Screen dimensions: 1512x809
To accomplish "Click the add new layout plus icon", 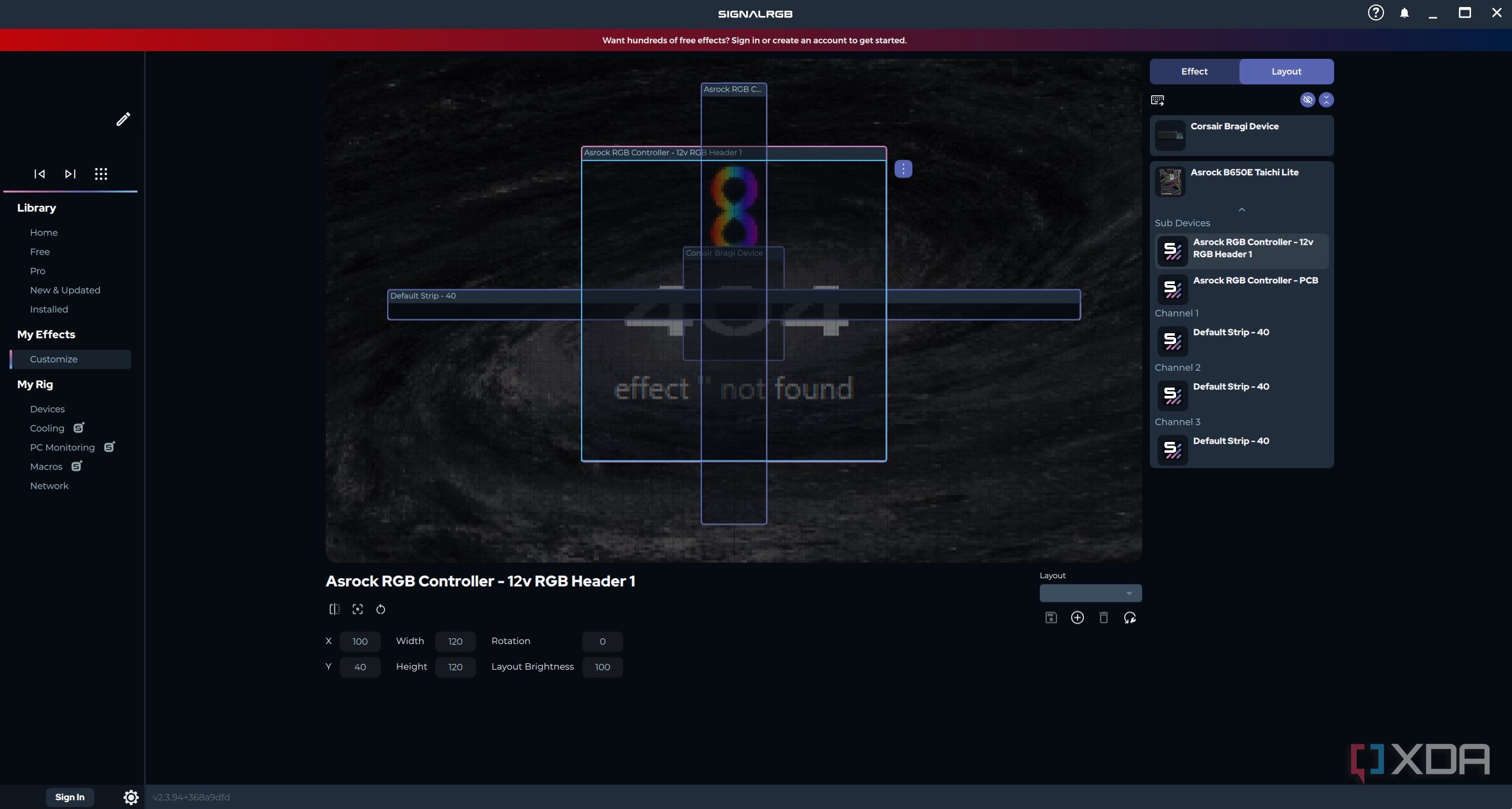I will [x=1078, y=618].
